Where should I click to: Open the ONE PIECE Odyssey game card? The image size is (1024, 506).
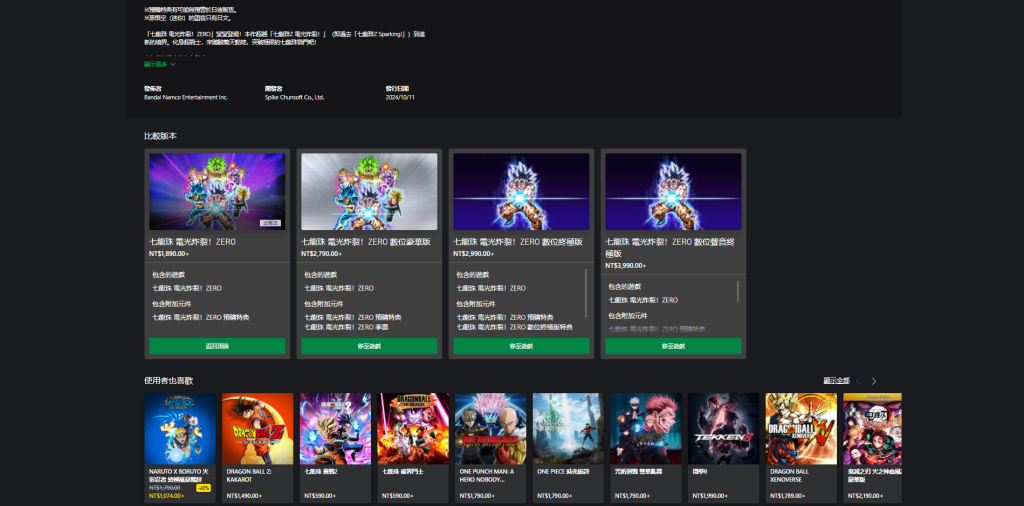tap(568, 448)
